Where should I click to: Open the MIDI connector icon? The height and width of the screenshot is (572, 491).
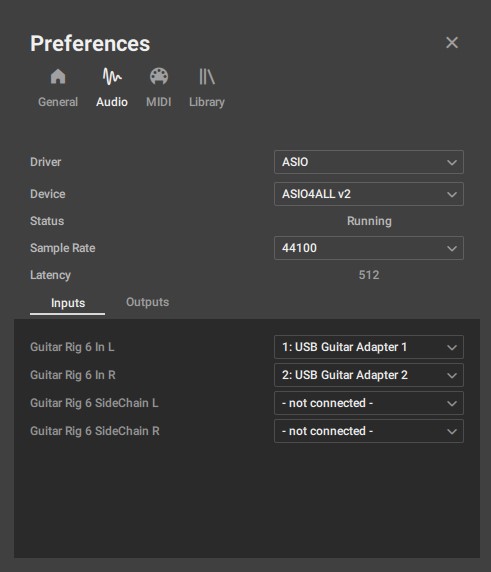[x=159, y=77]
